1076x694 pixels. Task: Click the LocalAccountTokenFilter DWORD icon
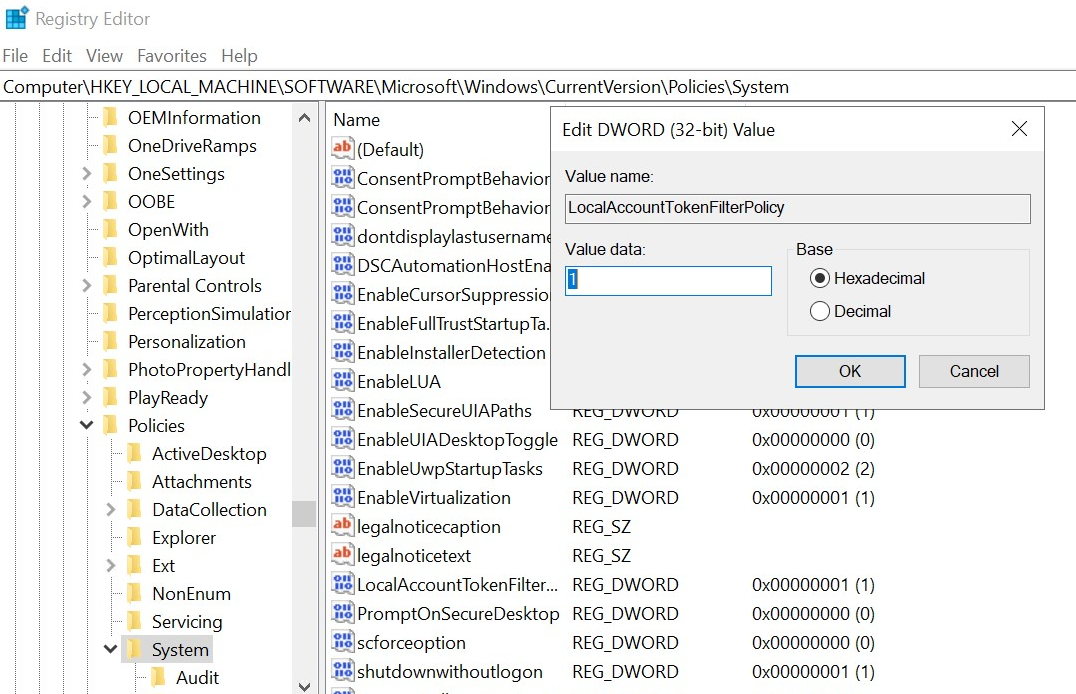pyautogui.click(x=342, y=583)
